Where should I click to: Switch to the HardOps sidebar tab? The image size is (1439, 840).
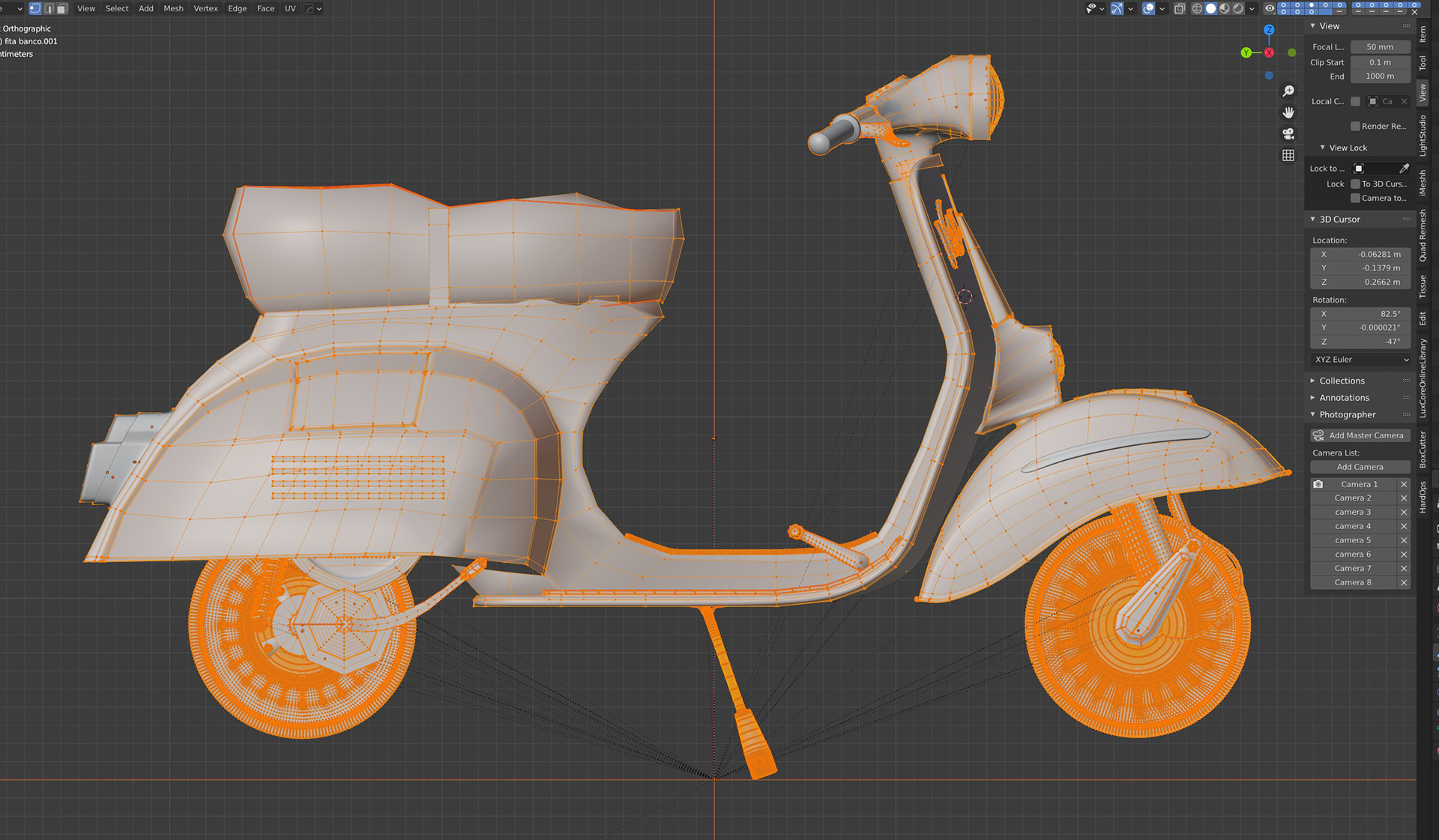(x=1423, y=497)
